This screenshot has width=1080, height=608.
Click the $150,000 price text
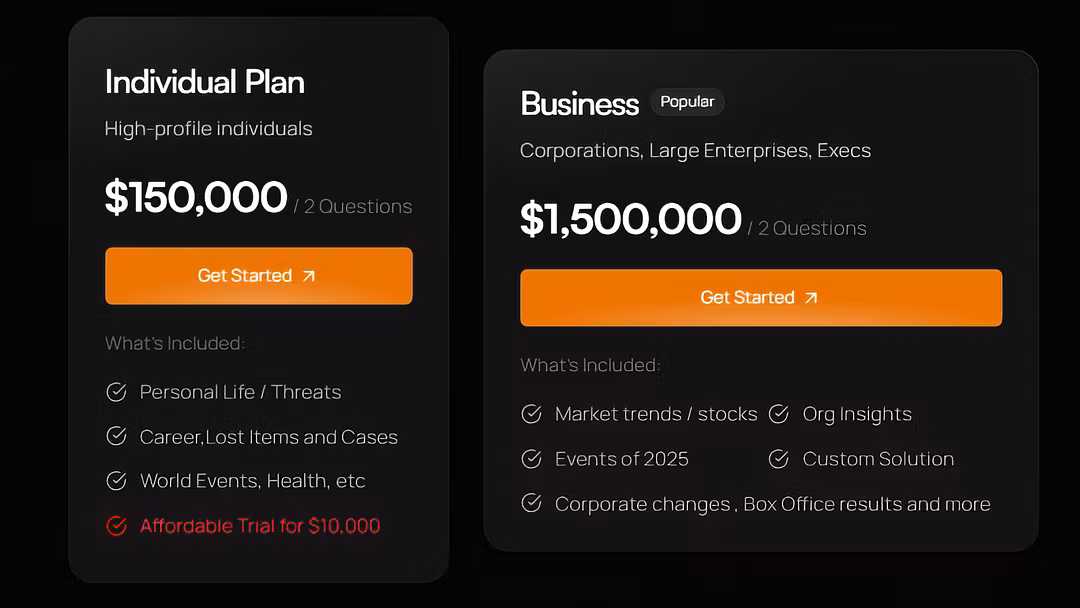(196, 198)
